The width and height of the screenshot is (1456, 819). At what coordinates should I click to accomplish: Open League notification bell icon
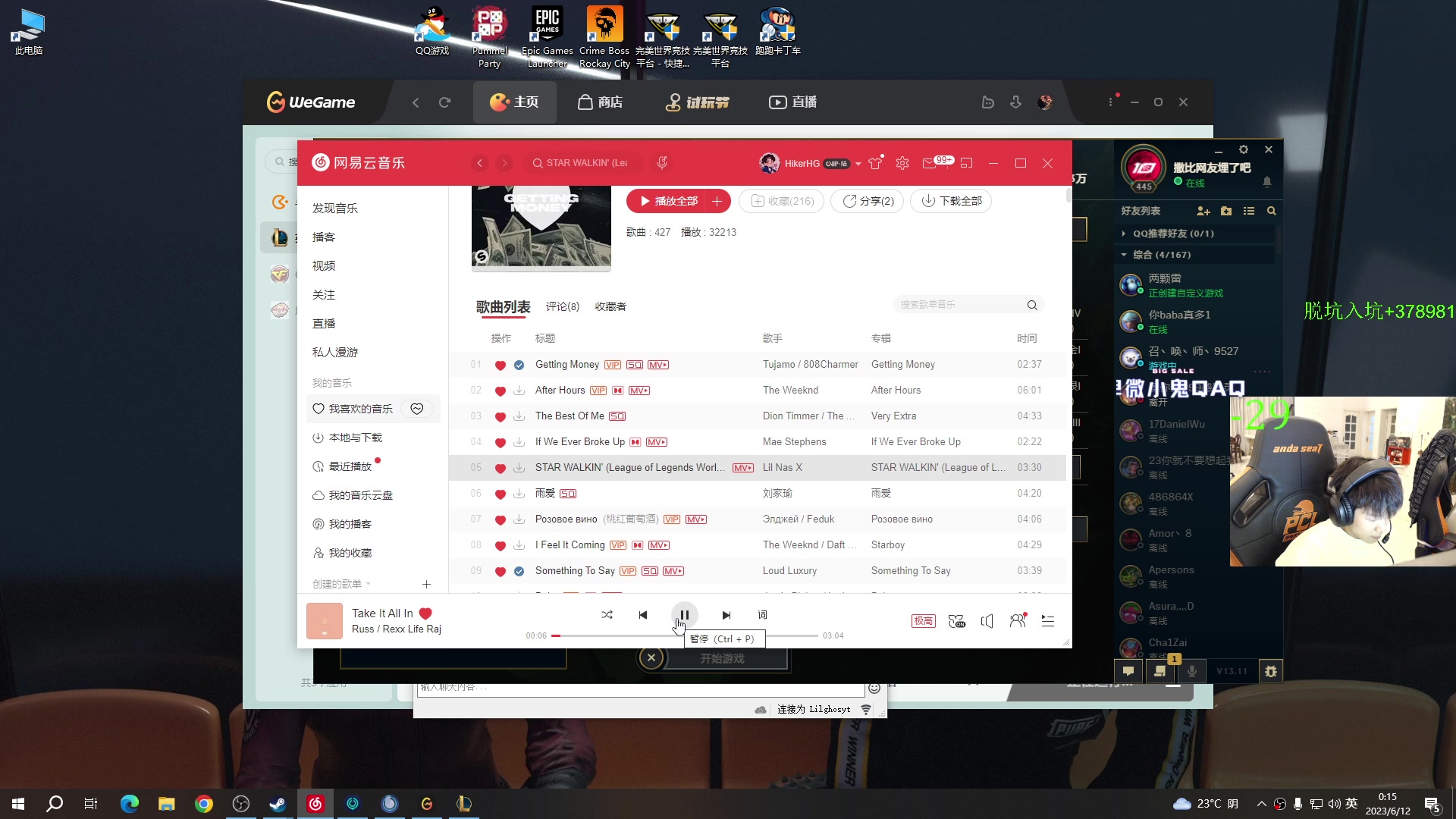[x=1267, y=182]
